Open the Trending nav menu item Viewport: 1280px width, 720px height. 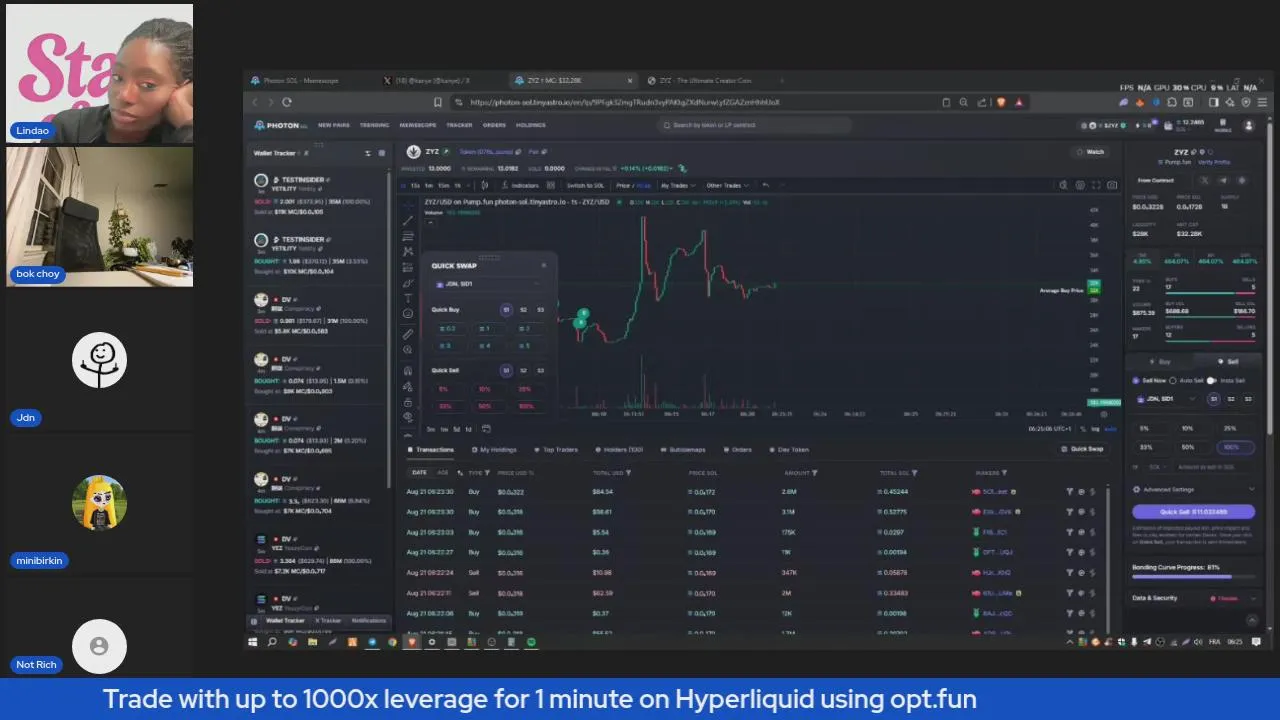coord(374,125)
